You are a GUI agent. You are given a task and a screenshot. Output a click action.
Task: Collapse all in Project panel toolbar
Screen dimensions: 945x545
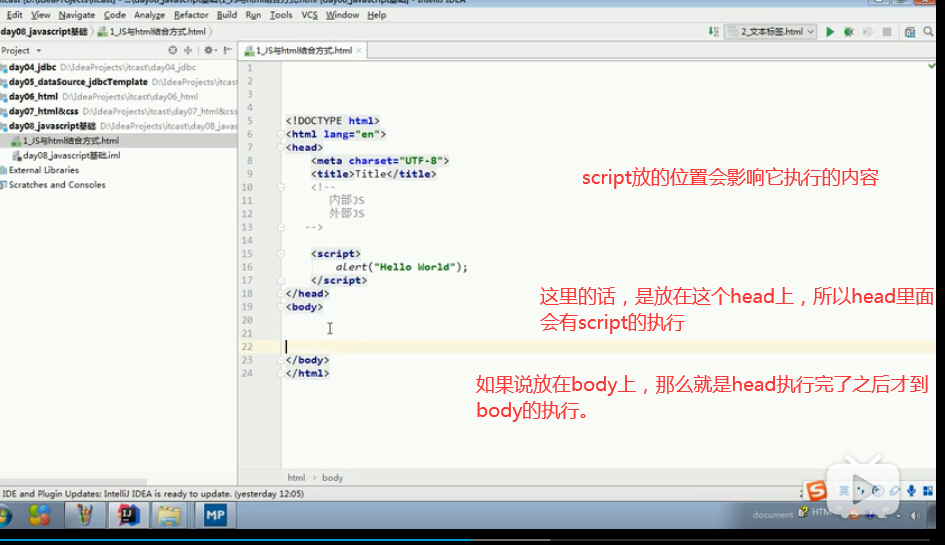[188, 51]
